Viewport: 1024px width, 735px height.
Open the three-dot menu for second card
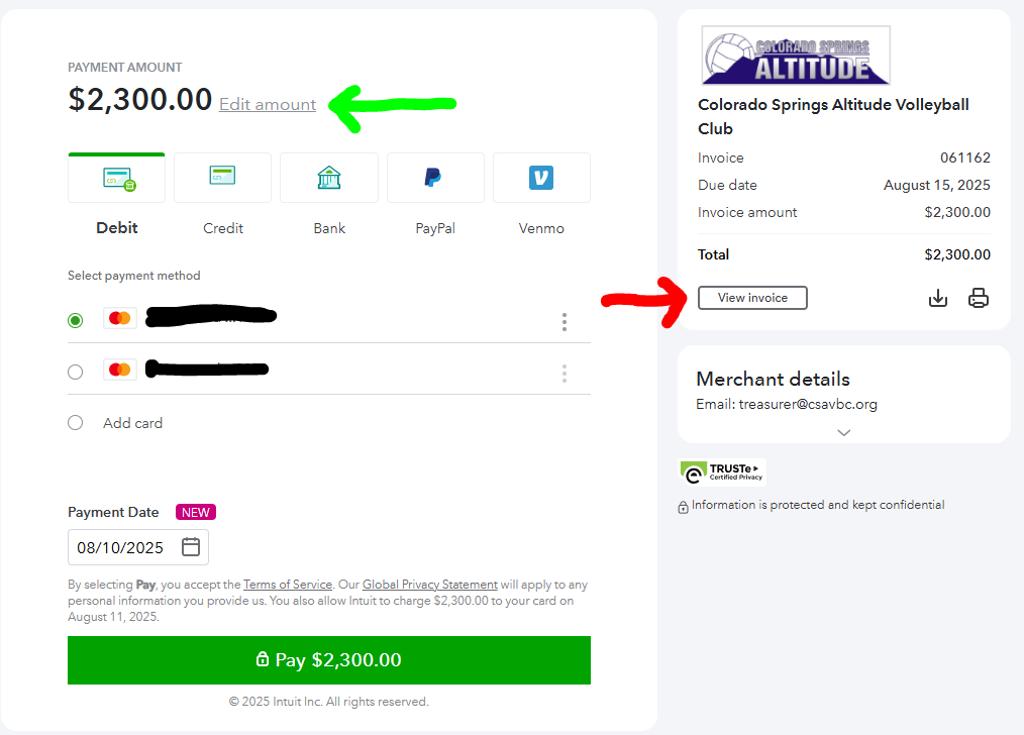tap(564, 373)
